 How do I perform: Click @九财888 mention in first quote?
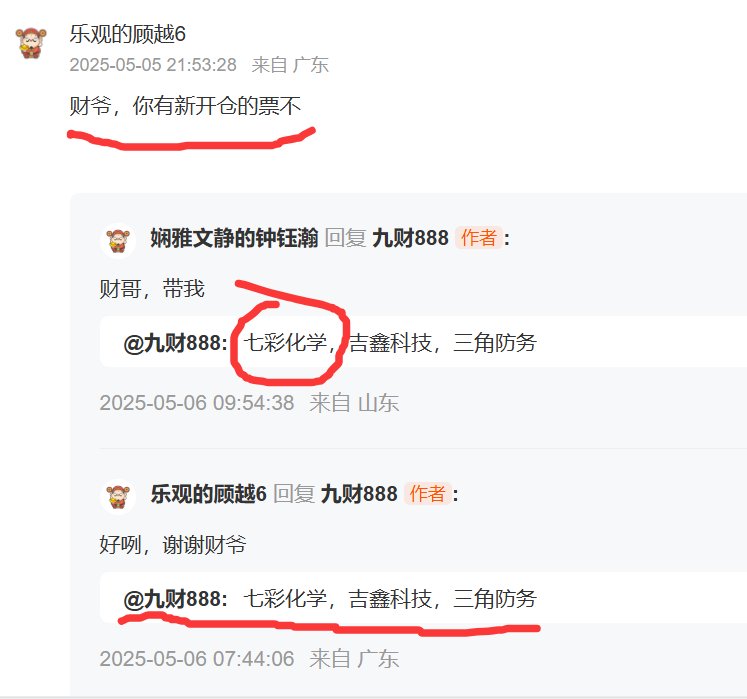tap(175, 343)
